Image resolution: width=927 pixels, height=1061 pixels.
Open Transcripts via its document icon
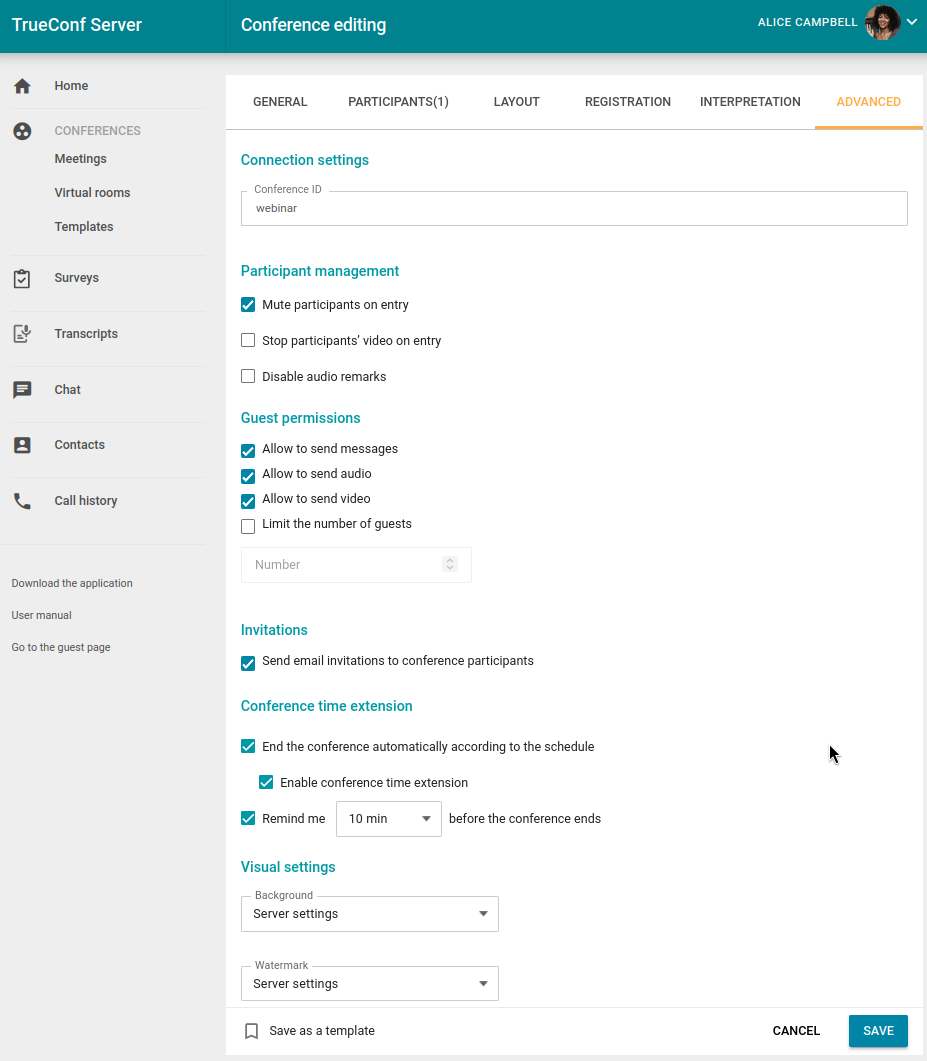[22, 334]
